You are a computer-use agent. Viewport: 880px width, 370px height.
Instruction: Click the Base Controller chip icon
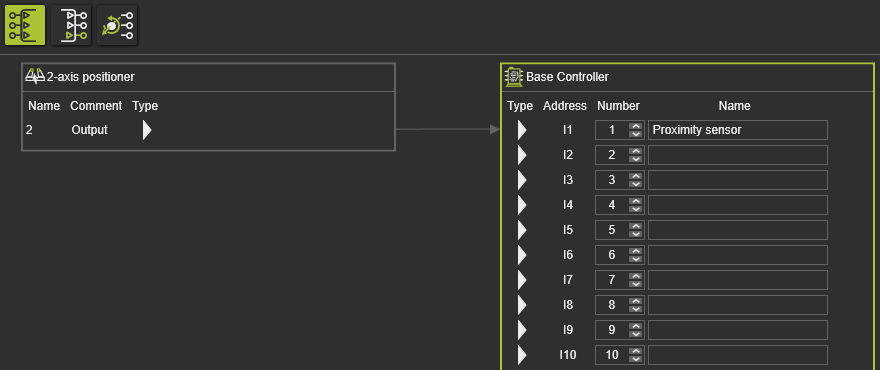tap(514, 77)
